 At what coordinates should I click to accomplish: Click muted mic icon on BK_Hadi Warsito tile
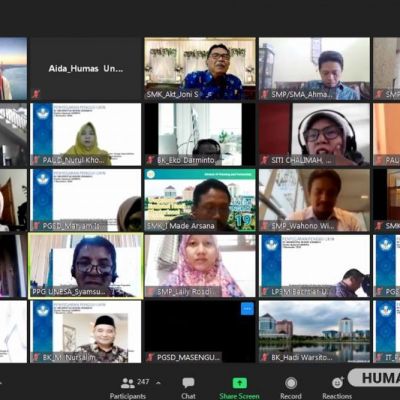265,358
